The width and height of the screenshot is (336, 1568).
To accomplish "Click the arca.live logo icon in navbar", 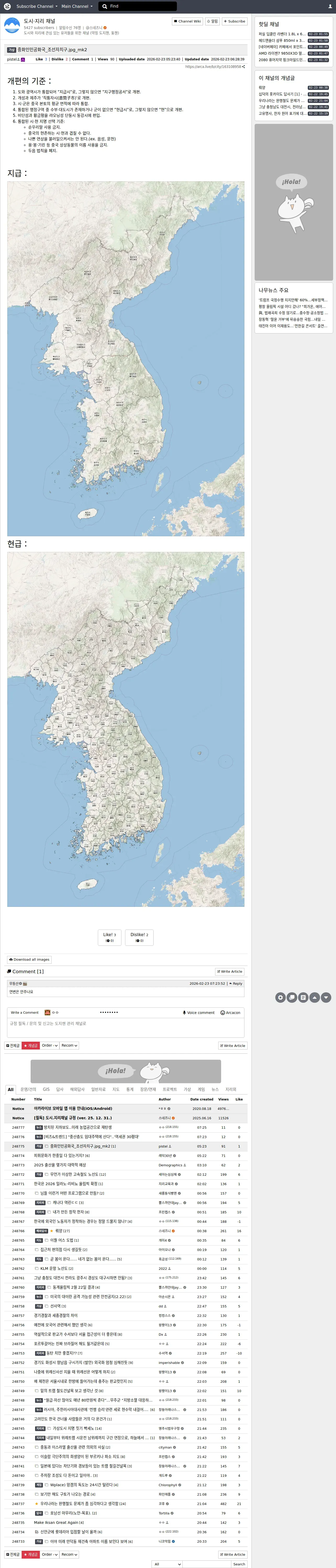I will coord(7,6).
